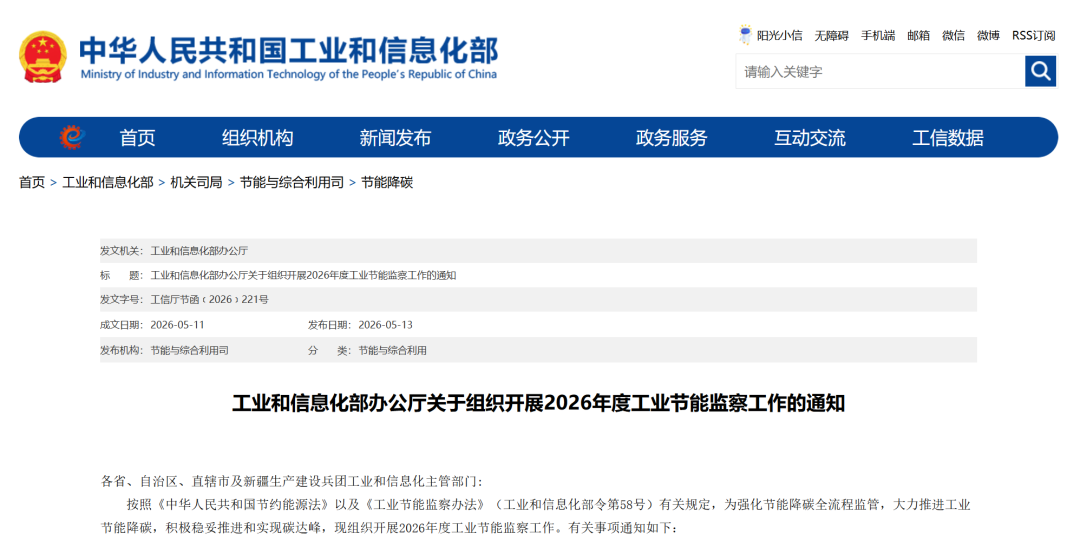
Task: Go to 机关司局 breadcrumb link
Action: coord(196,182)
